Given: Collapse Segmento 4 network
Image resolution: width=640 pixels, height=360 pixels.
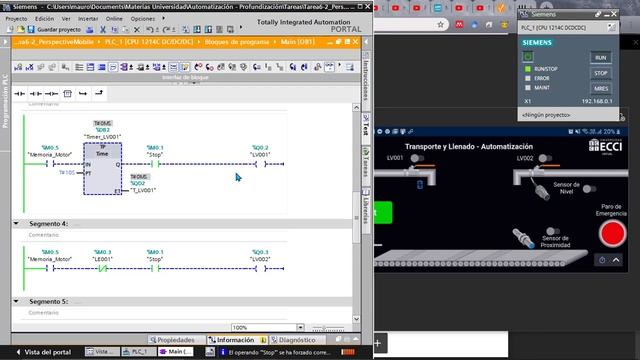Looking at the screenshot, I should coord(16,224).
